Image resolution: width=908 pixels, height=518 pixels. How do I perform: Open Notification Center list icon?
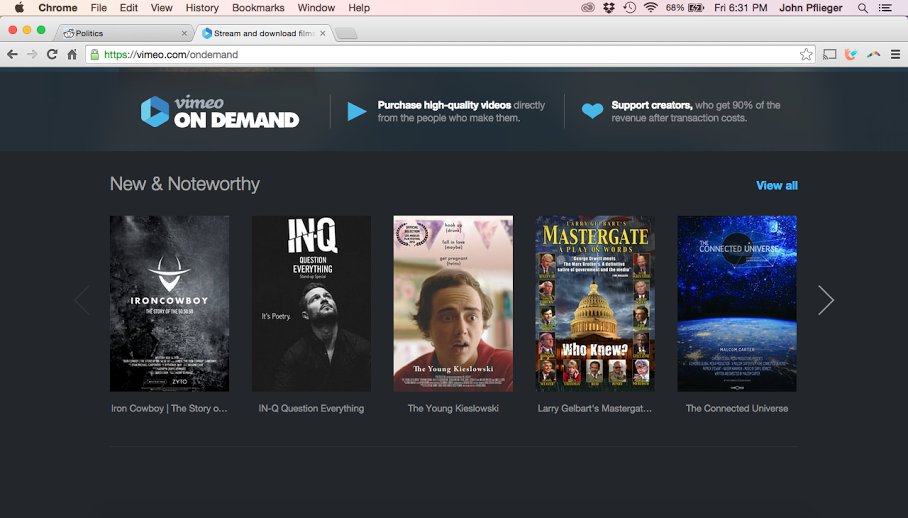[885, 8]
